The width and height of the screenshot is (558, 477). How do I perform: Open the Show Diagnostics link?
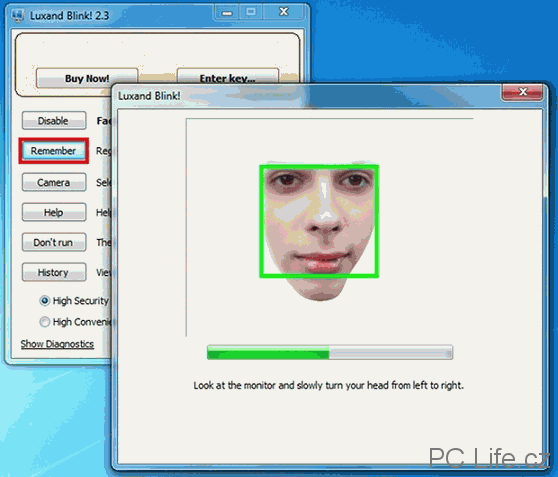coord(57,344)
